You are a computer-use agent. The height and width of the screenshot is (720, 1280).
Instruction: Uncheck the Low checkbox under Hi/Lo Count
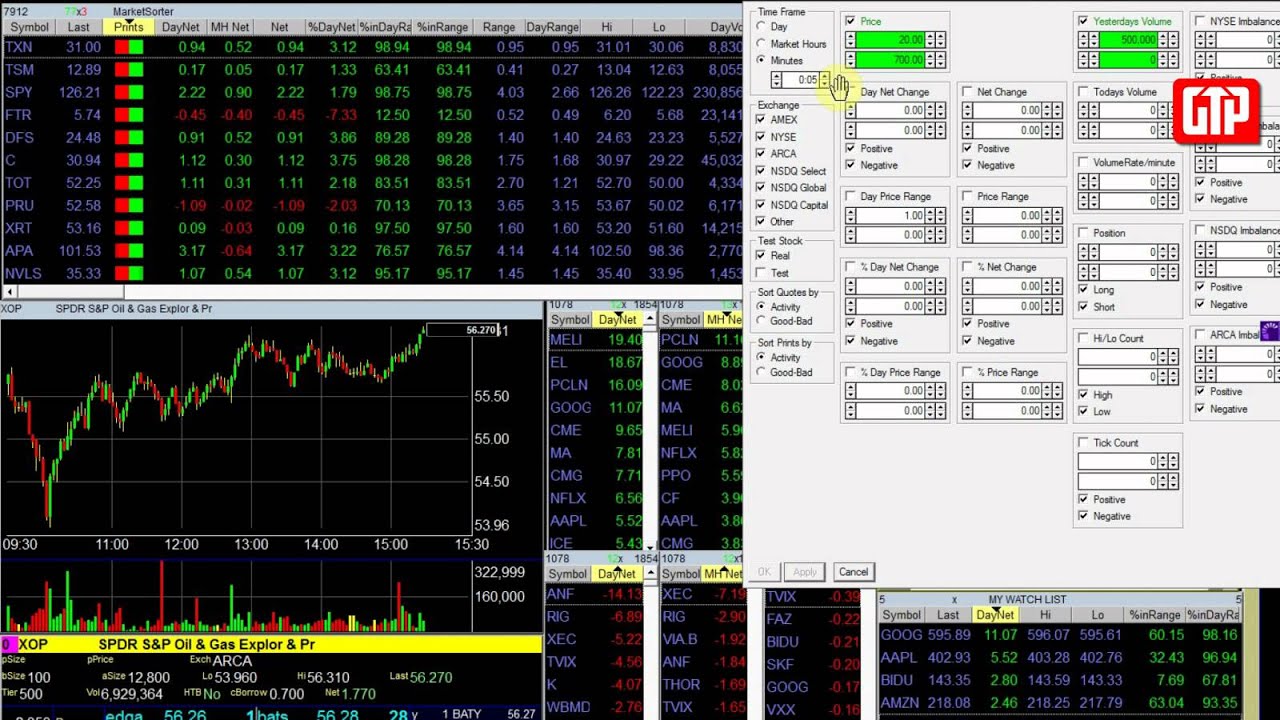(1083, 411)
